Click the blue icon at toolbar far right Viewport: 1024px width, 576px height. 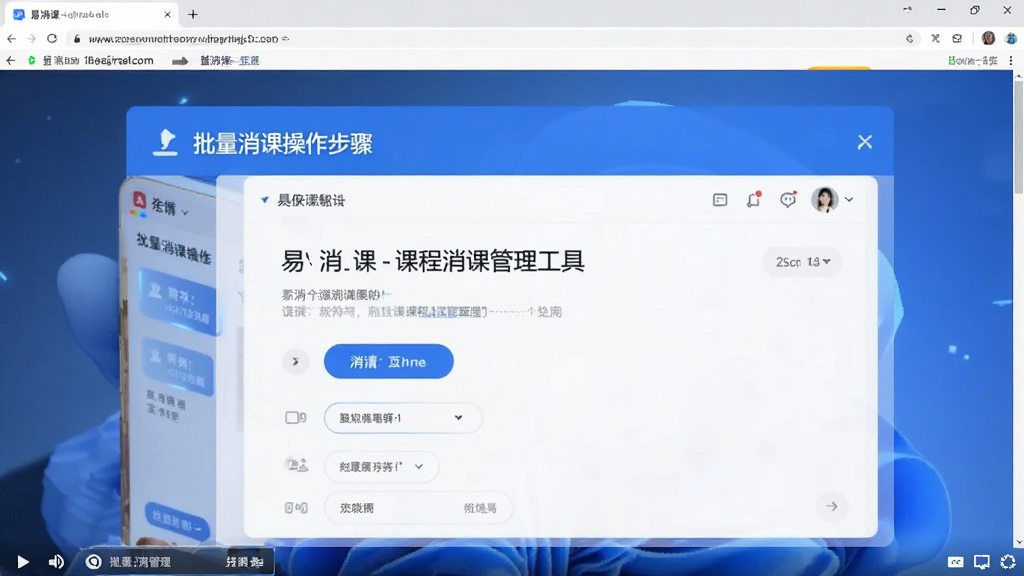tap(1011, 39)
